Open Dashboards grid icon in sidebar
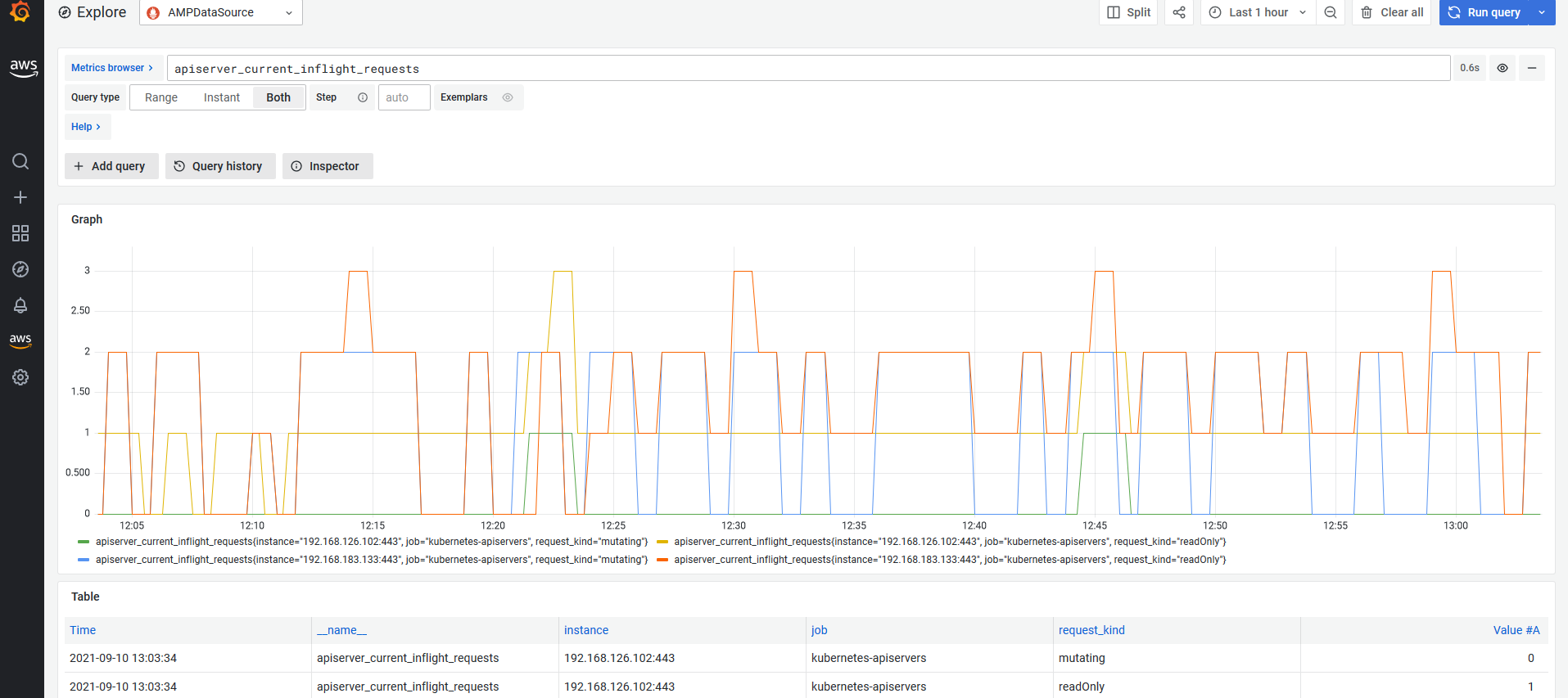Image resolution: width=1568 pixels, height=698 pixels. point(20,233)
